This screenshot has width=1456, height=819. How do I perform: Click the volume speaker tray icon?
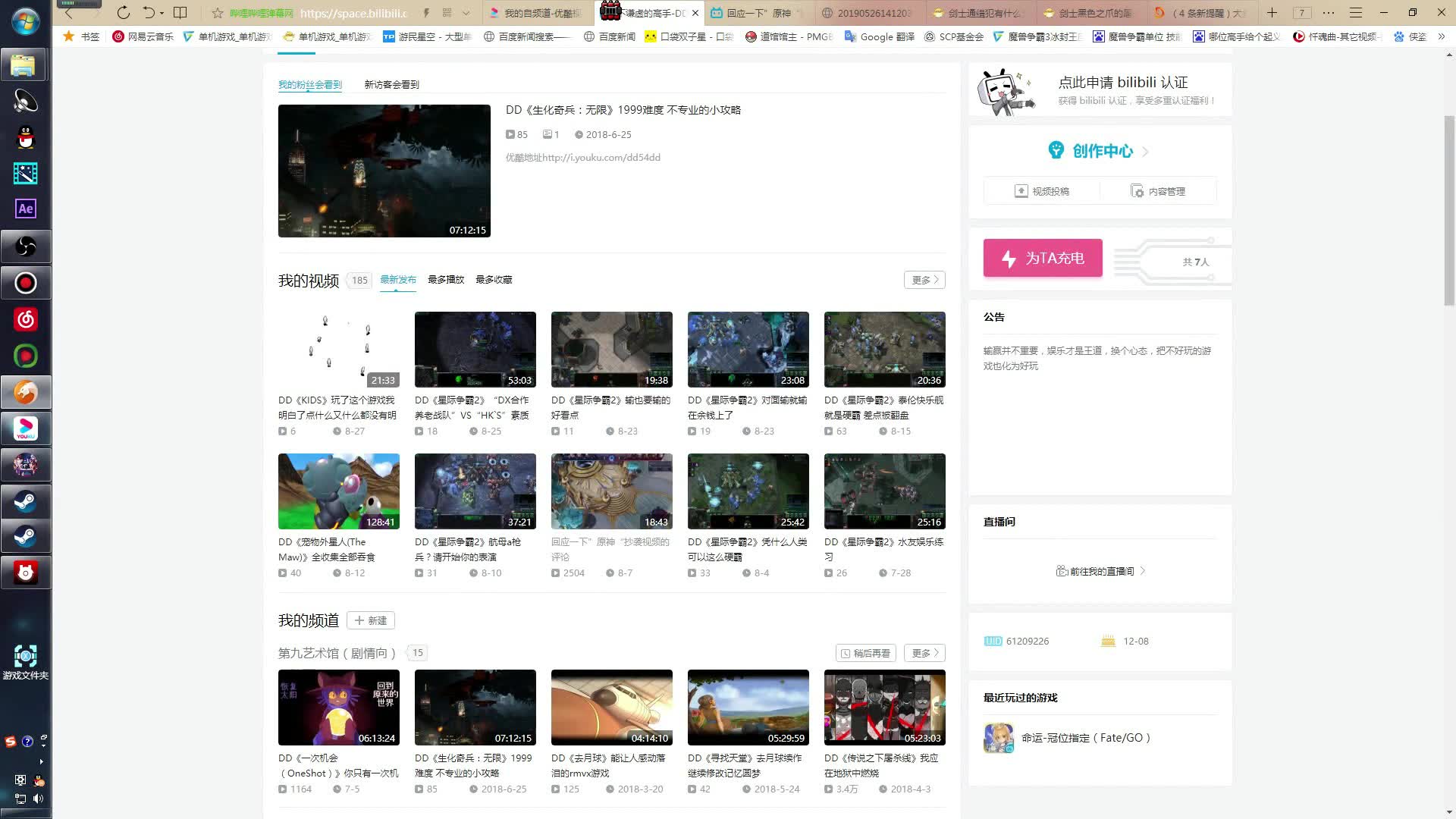point(39,799)
